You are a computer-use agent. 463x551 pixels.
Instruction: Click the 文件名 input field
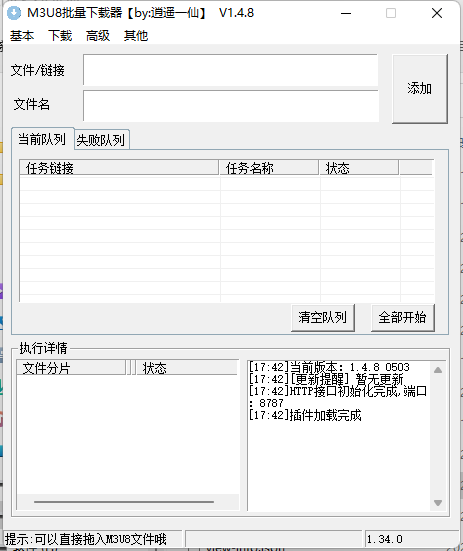click(x=231, y=106)
